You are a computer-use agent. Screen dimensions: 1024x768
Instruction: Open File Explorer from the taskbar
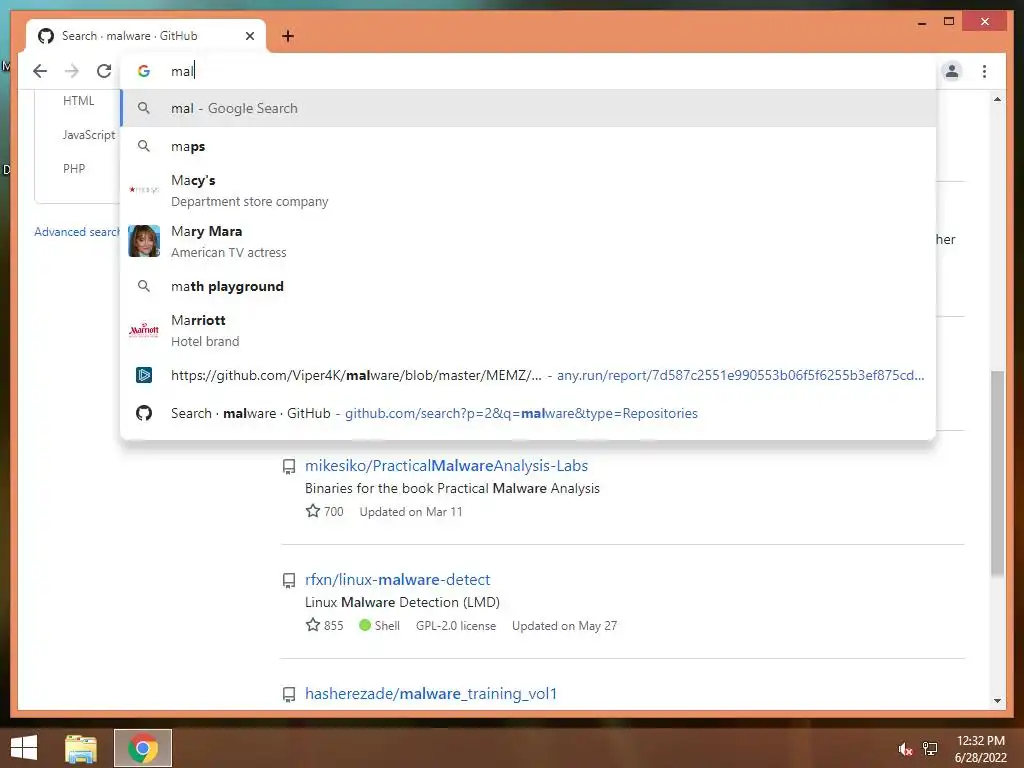(81, 748)
